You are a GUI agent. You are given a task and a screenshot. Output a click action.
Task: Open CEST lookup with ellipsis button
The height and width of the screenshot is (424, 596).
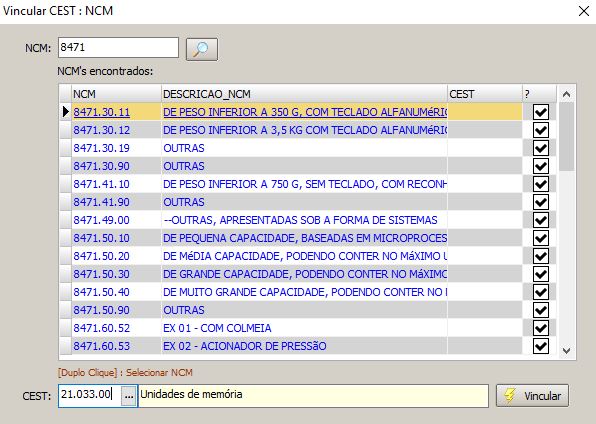tap(129, 396)
